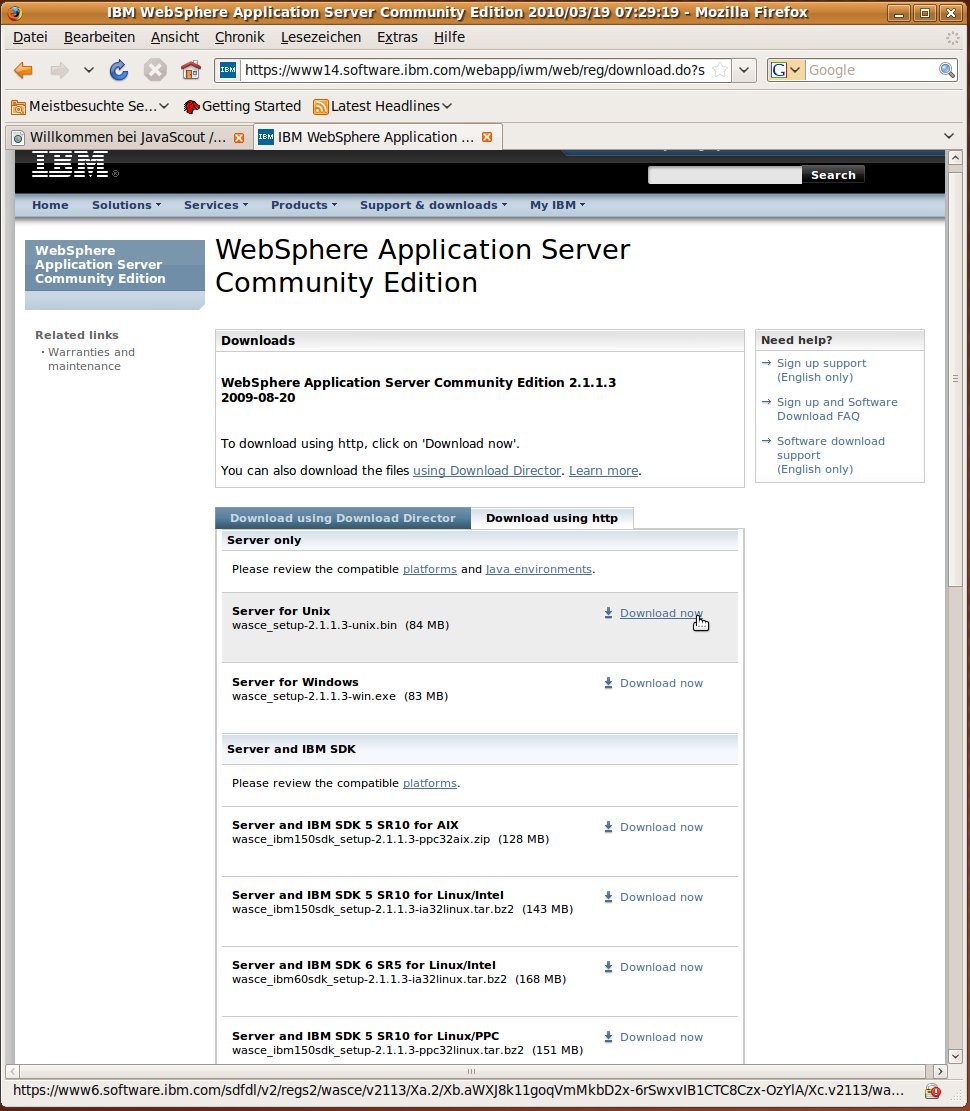Screen dimensions: 970x1111
Task: Reload the page with the refresh icon
Action: pyautogui.click(x=119, y=70)
